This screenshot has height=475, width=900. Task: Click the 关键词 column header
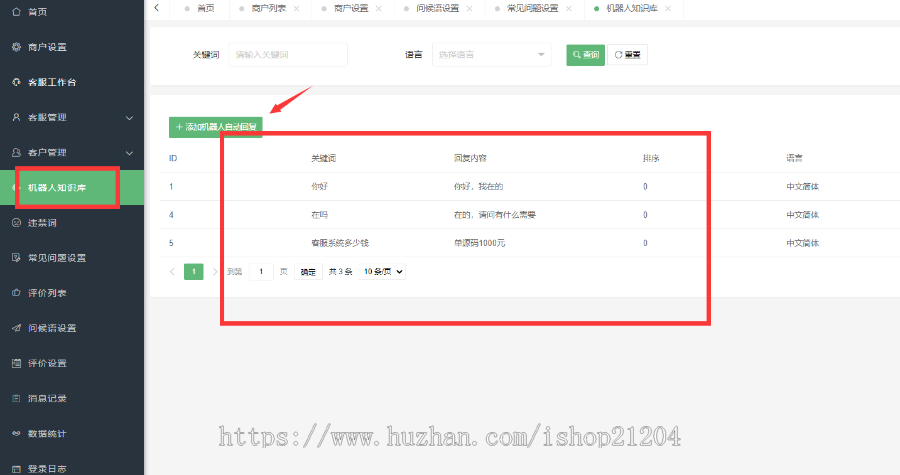point(324,158)
